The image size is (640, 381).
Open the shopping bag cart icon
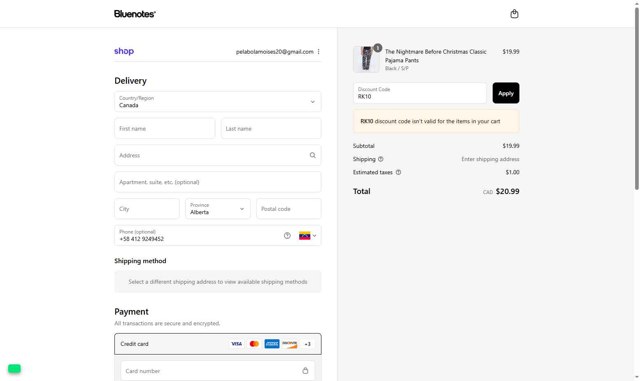(x=514, y=14)
